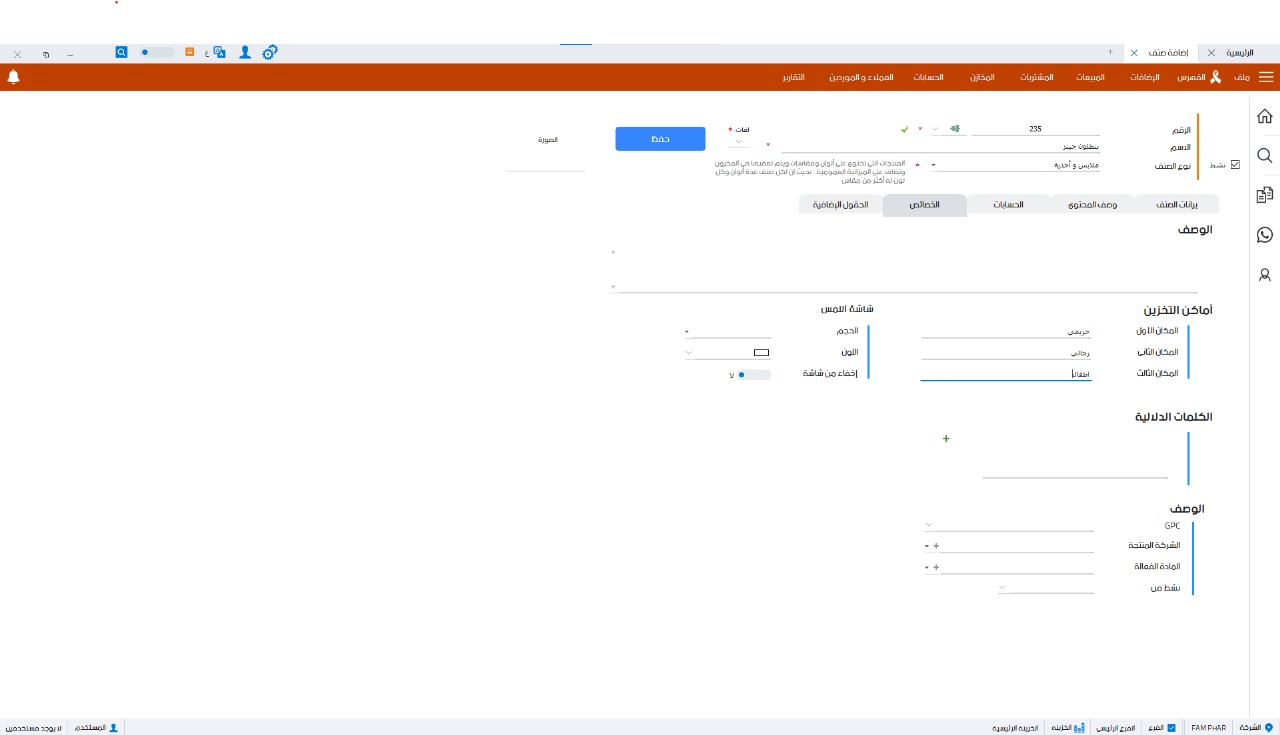Click the green plus to add keyword
Screen dimensions: 1280x735
[x=946, y=438]
